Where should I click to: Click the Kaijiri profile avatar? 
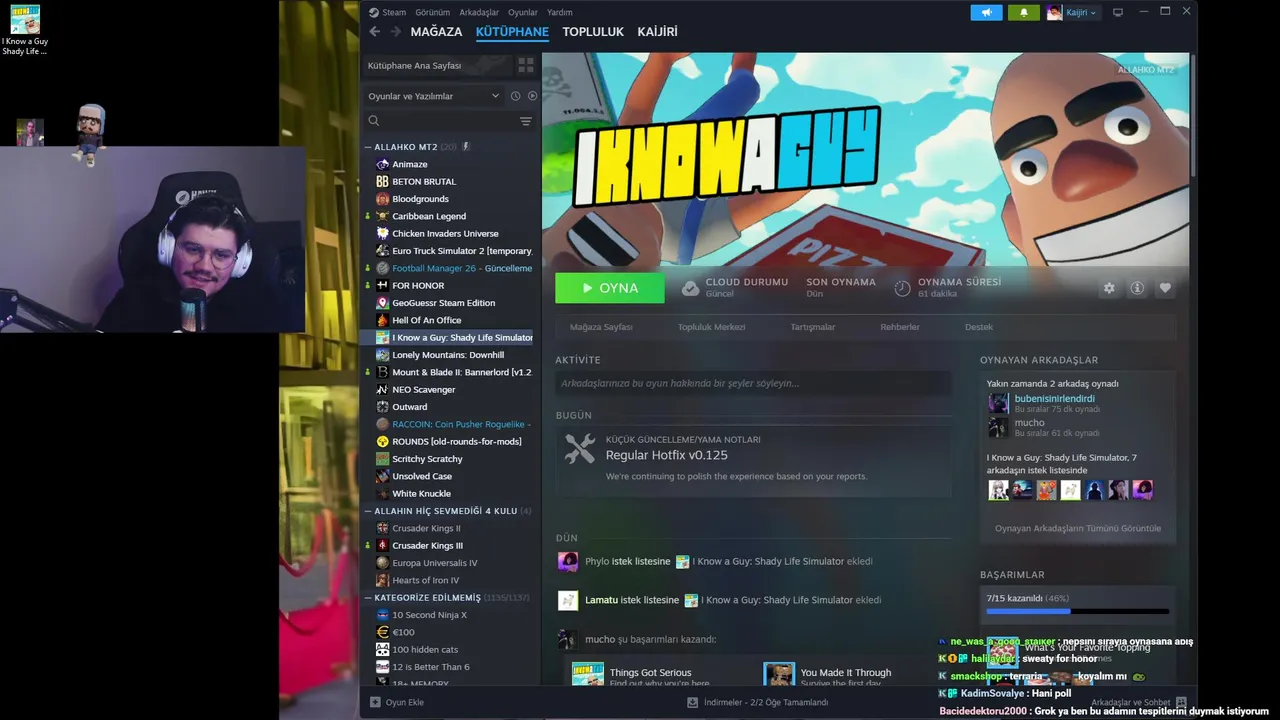tap(1054, 12)
